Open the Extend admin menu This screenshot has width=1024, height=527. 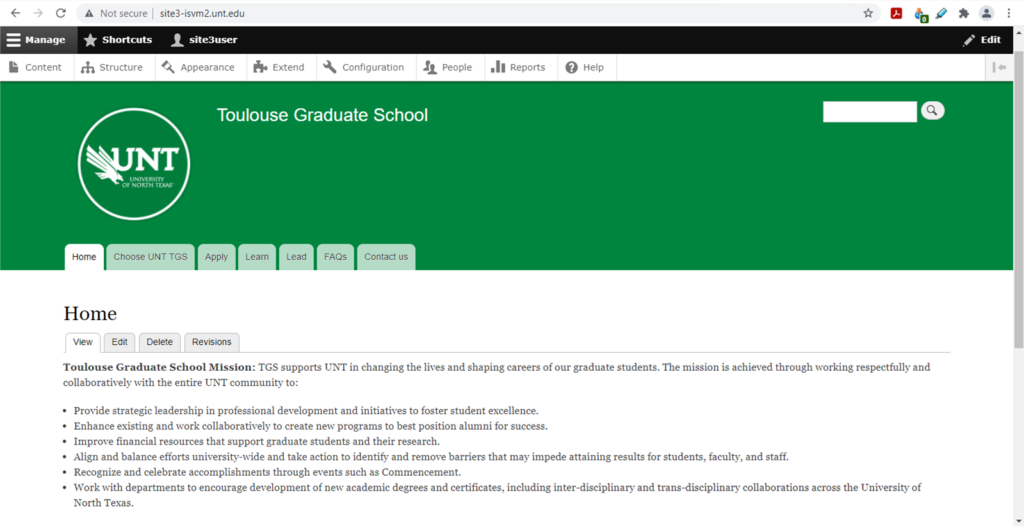pyautogui.click(x=280, y=67)
